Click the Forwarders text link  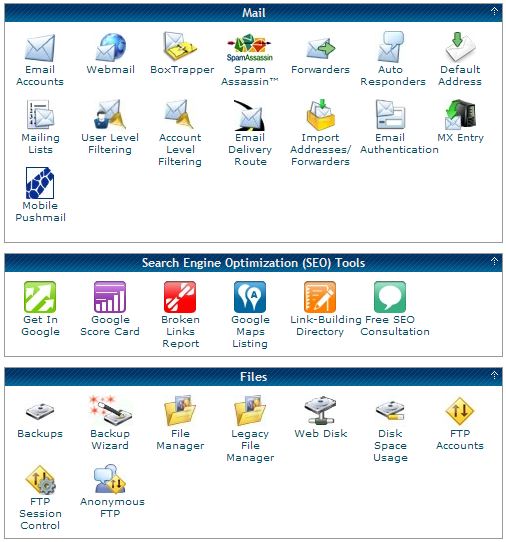click(x=320, y=69)
